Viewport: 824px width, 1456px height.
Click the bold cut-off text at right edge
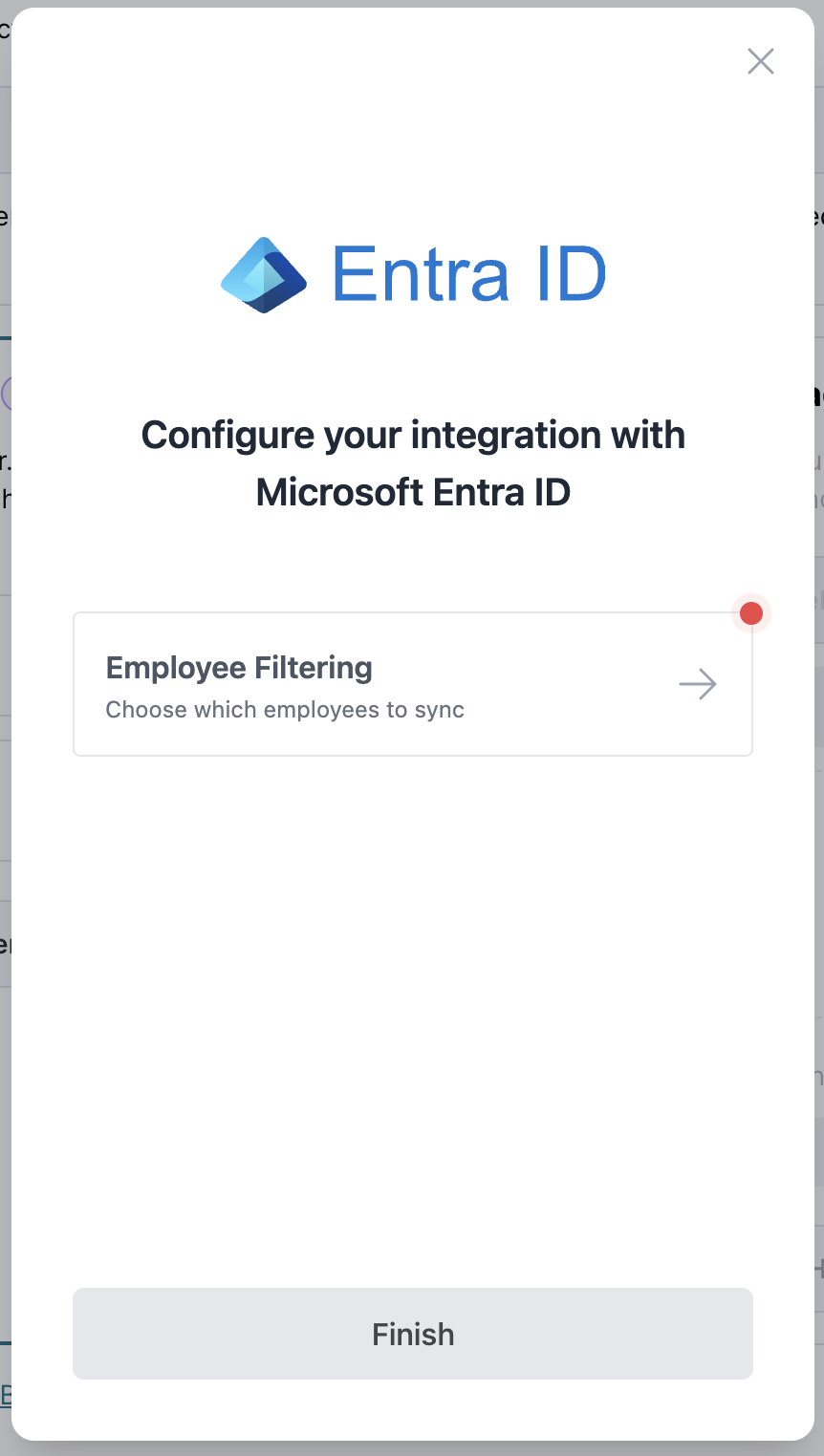coord(818,395)
